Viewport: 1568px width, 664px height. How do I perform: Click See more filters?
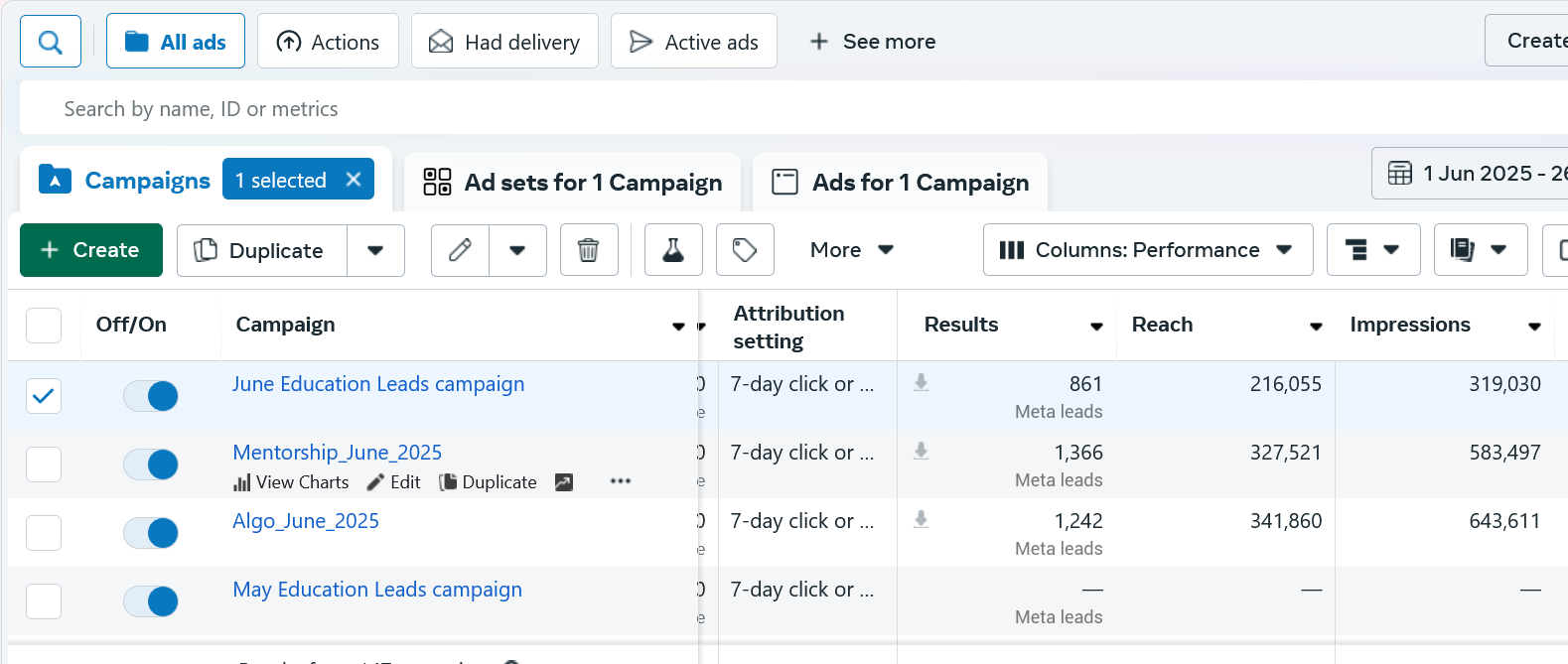click(x=872, y=42)
